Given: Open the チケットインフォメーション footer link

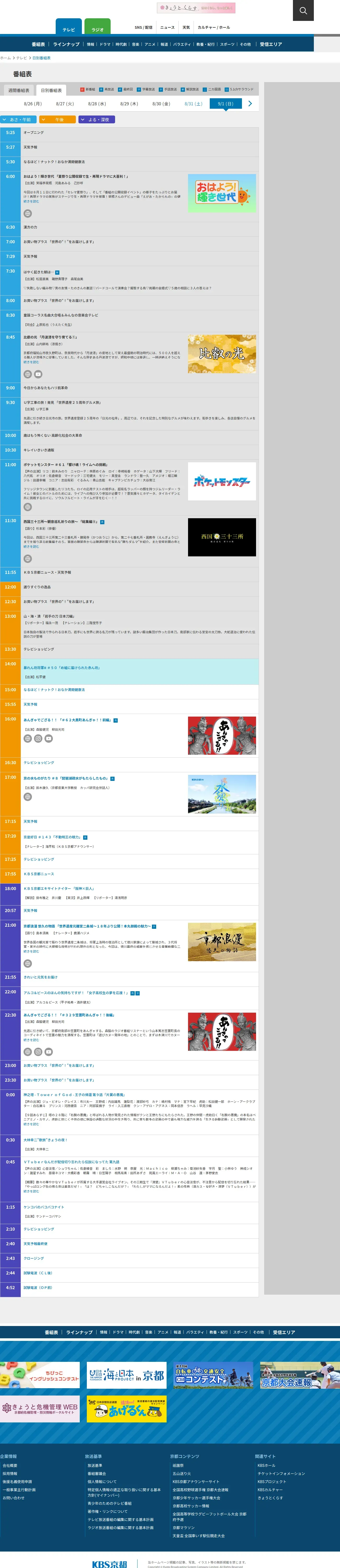Looking at the screenshot, I should tap(281, 1474).
